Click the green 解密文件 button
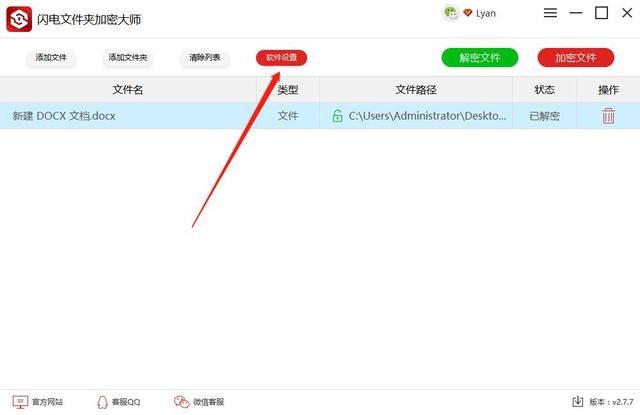Viewport: 640px width, 415px height. click(x=480, y=58)
